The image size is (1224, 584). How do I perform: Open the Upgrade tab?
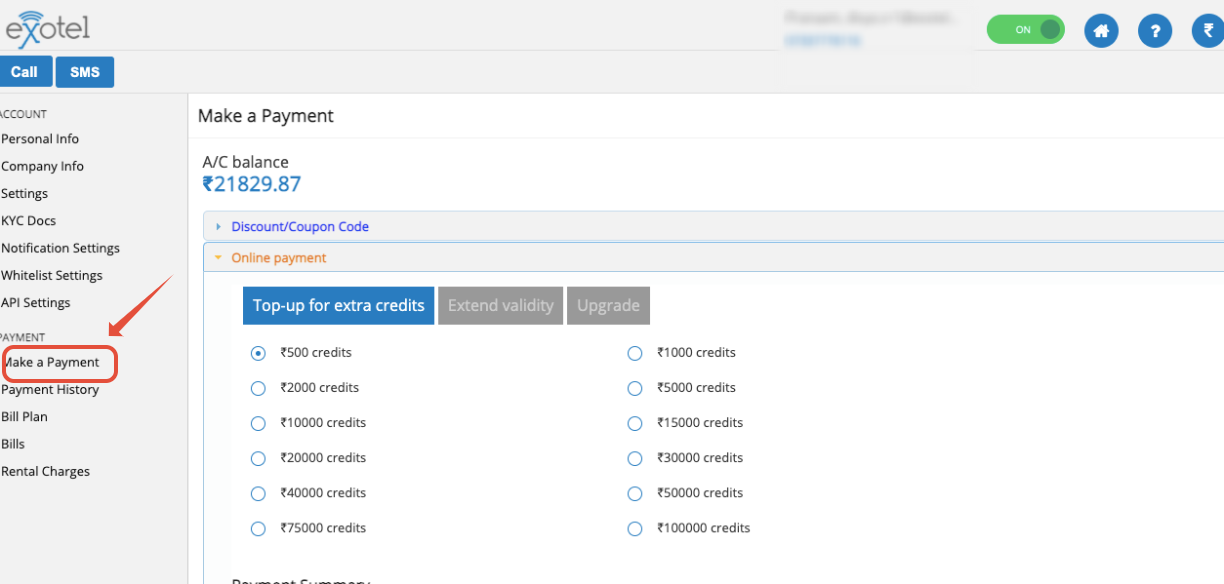click(608, 306)
